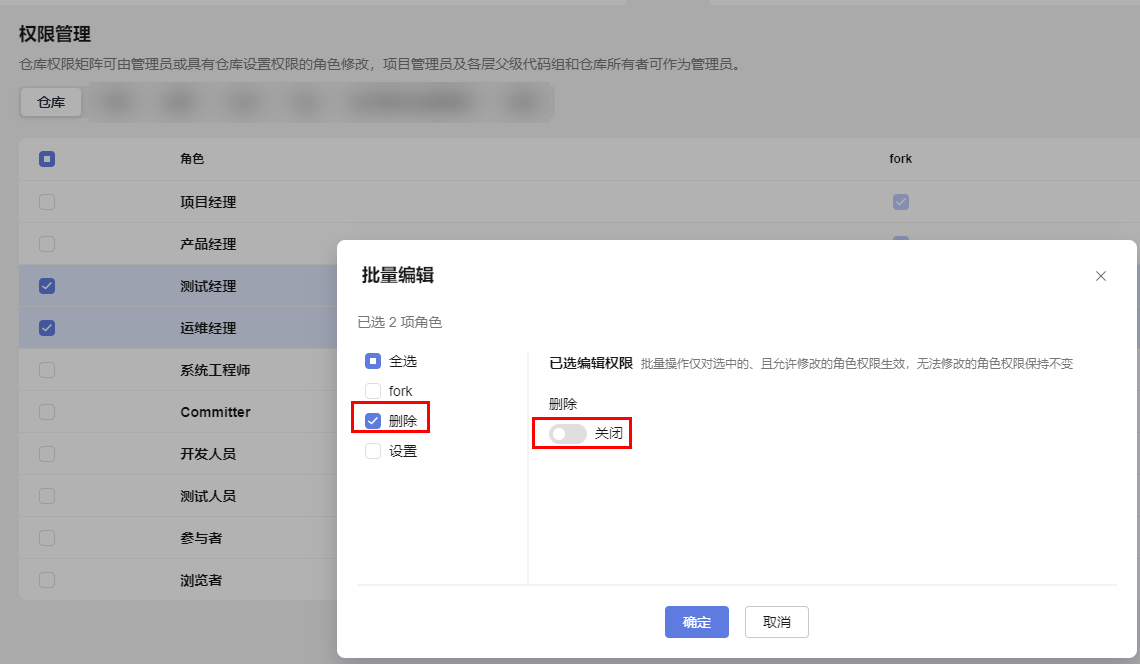Check the 浏览者 row checkbox
Screen dimensions: 1140x664
[x=46, y=579]
